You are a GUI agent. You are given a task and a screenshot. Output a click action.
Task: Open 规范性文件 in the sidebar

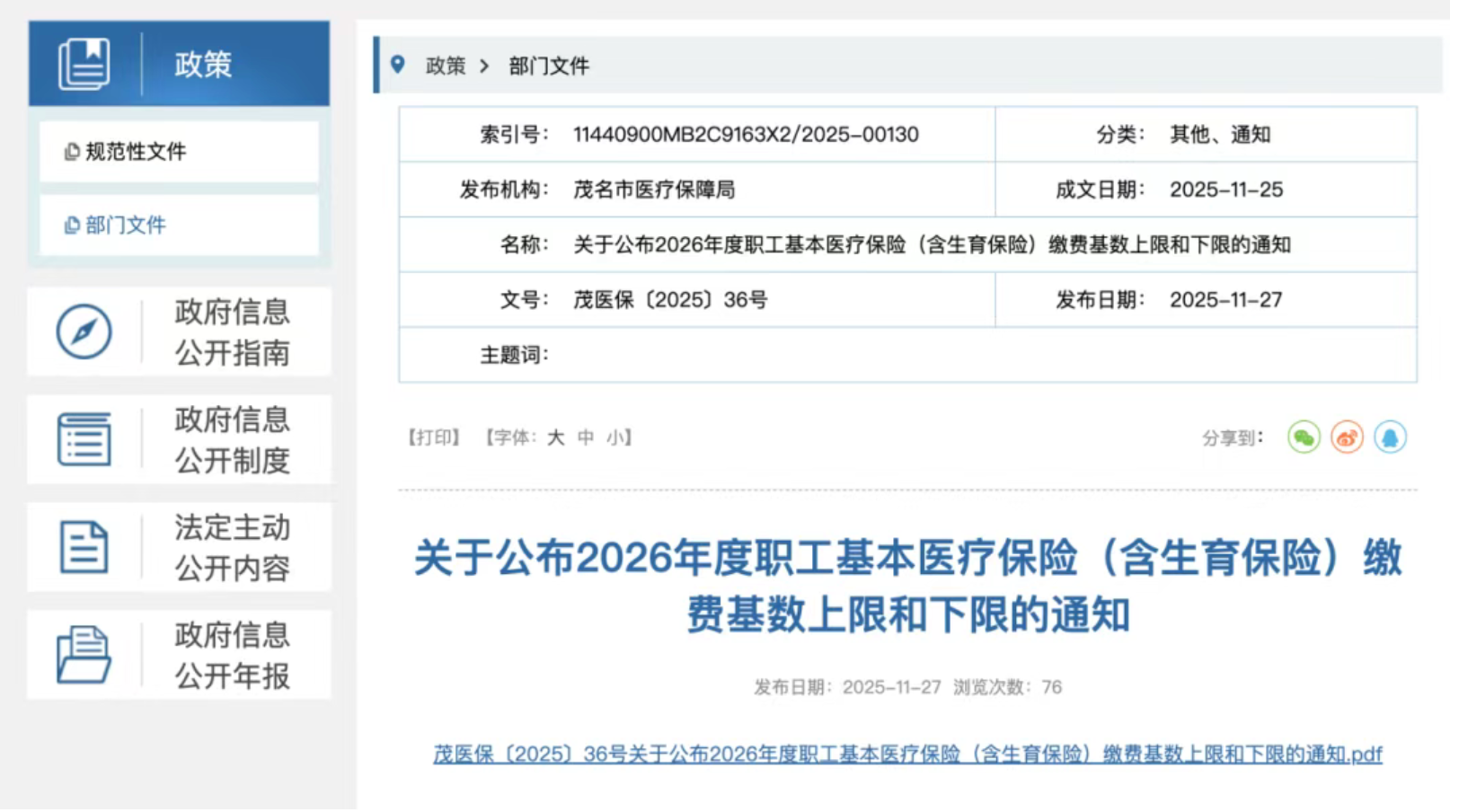point(135,152)
